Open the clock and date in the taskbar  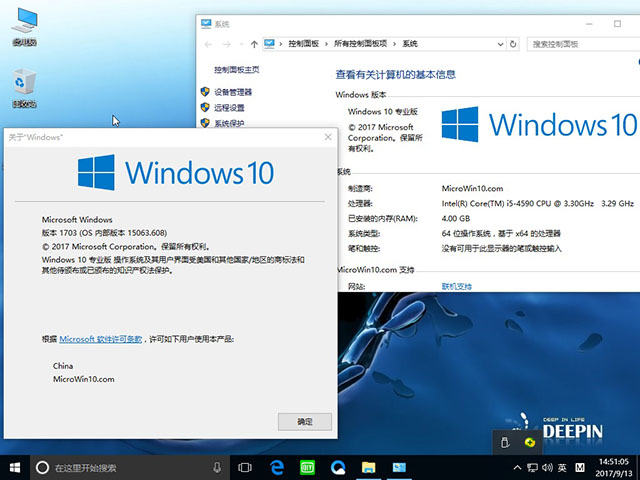(x=614, y=468)
